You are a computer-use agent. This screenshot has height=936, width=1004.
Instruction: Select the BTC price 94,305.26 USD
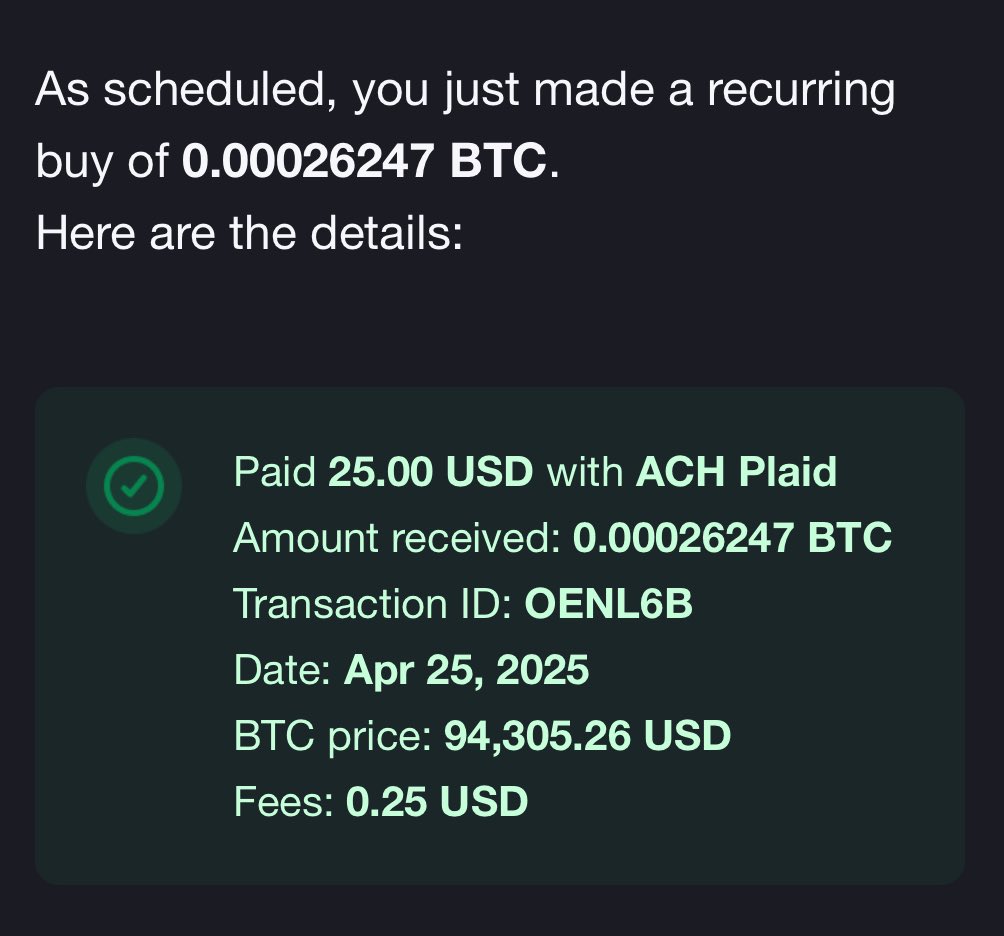pos(587,736)
